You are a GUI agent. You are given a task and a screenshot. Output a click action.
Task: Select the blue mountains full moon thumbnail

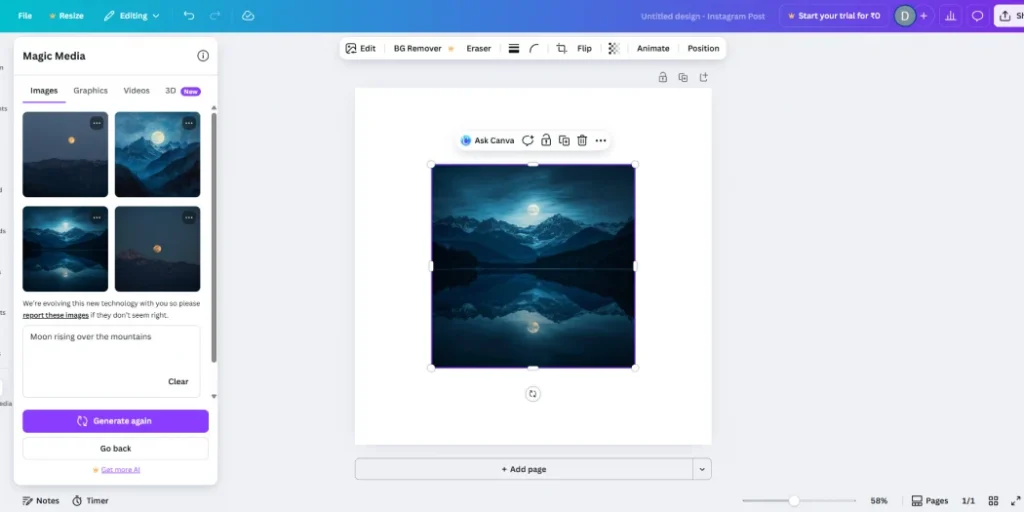[x=157, y=154]
